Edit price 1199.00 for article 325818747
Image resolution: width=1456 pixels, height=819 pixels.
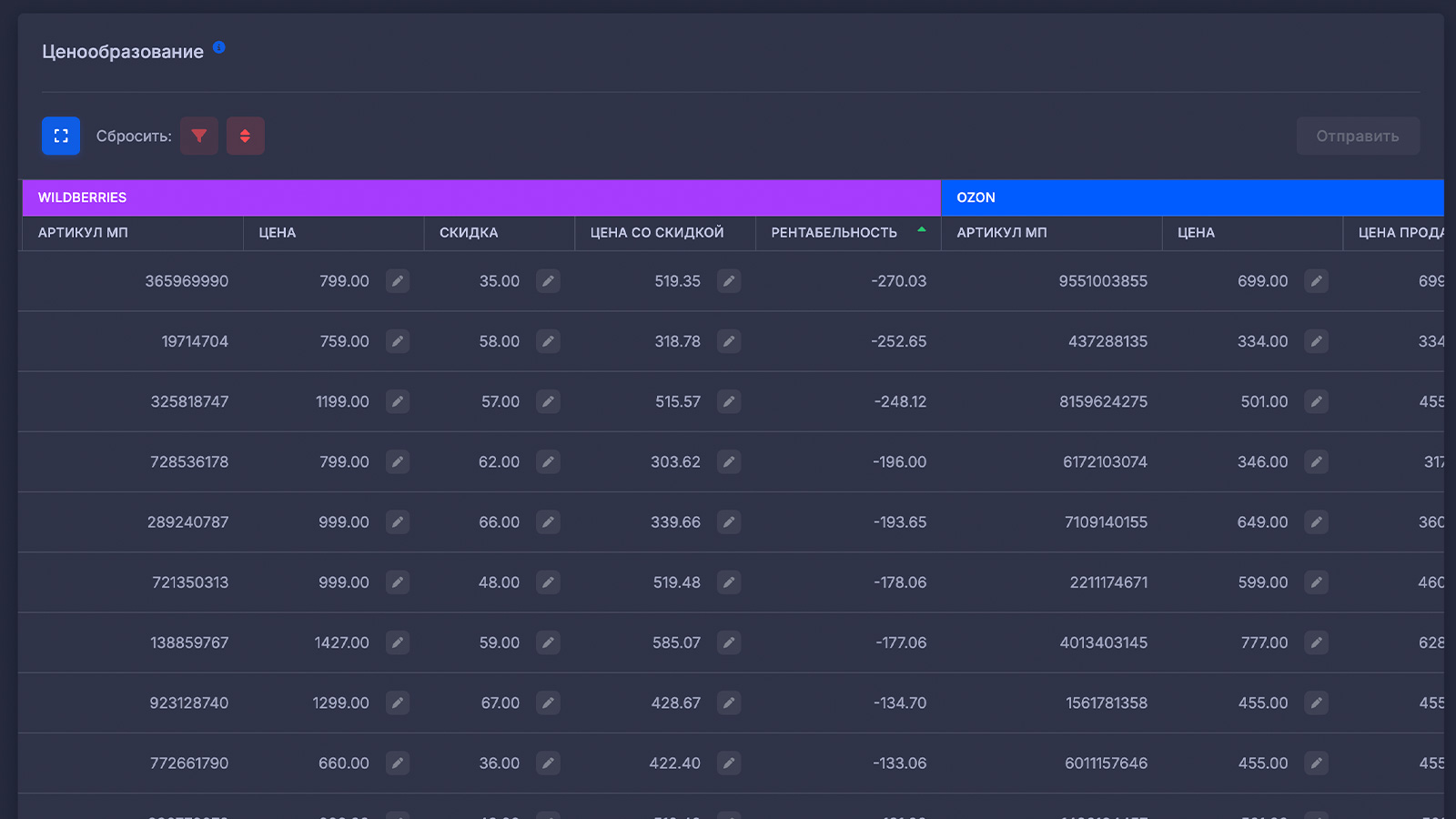(398, 401)
